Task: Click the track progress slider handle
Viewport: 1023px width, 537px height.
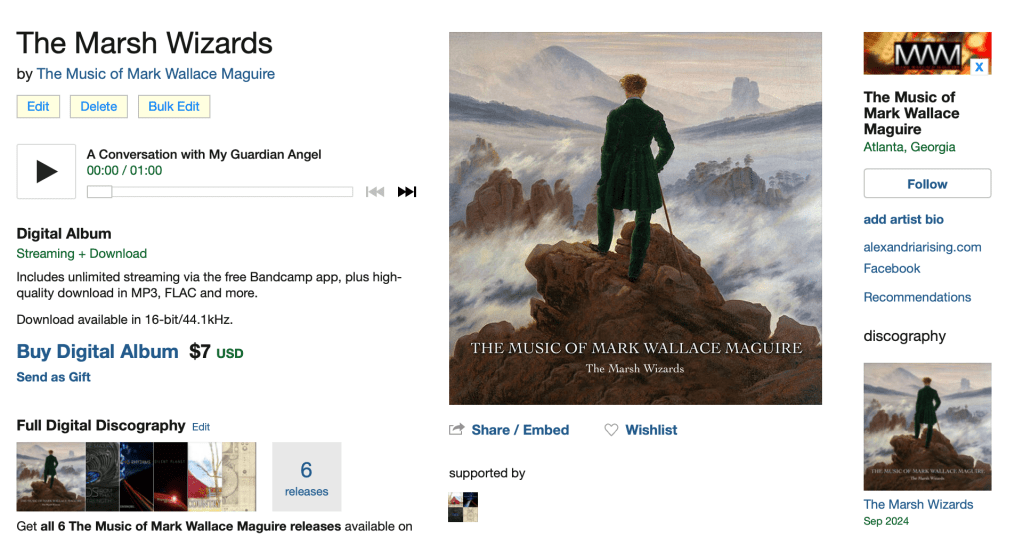Action: 100,192
